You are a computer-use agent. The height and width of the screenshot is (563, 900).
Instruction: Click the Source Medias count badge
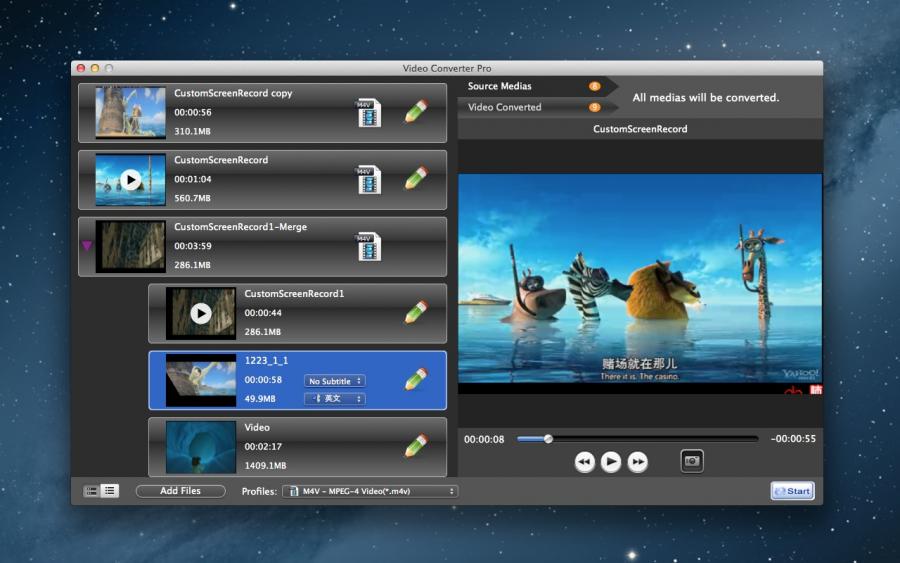594,86
